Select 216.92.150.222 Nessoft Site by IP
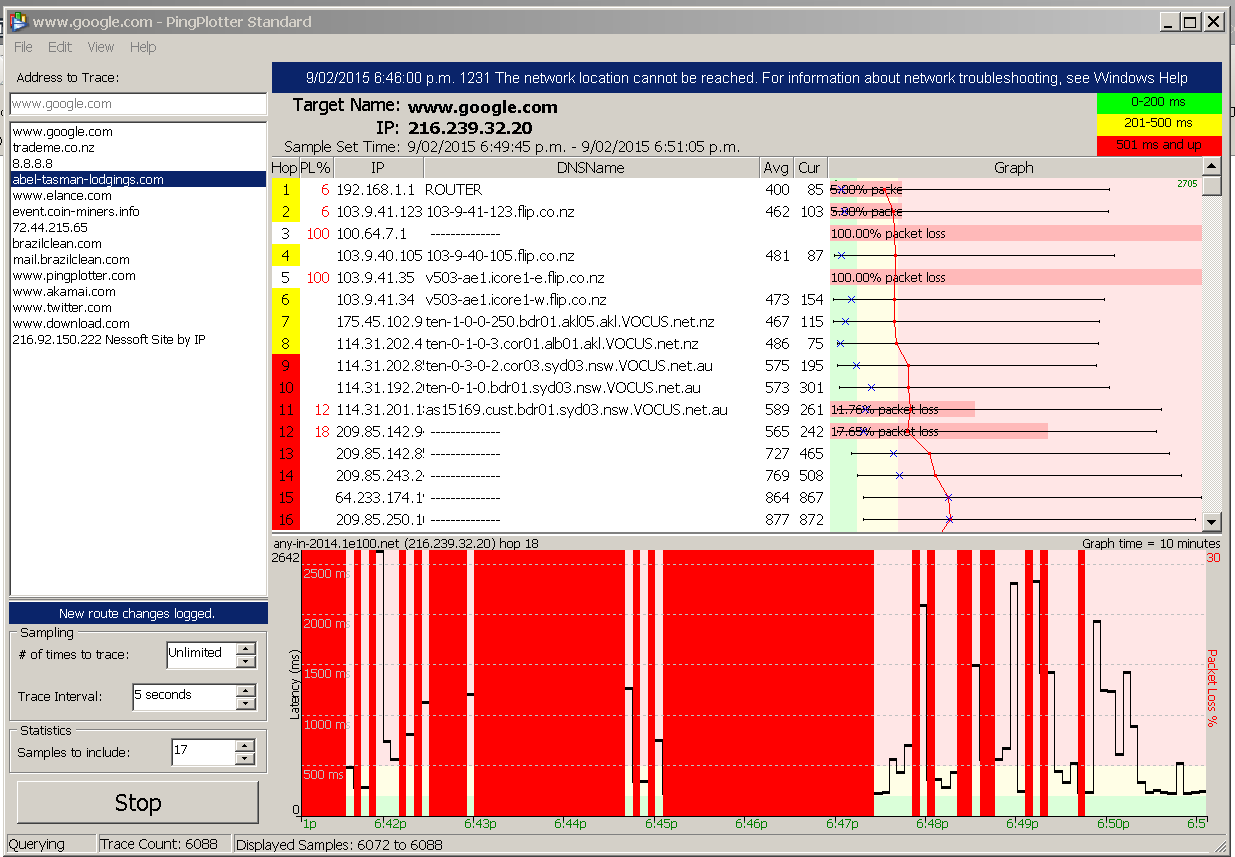The height and width of the screenshot is (857, 1235). pyautogui.click(x=138, y=340)
